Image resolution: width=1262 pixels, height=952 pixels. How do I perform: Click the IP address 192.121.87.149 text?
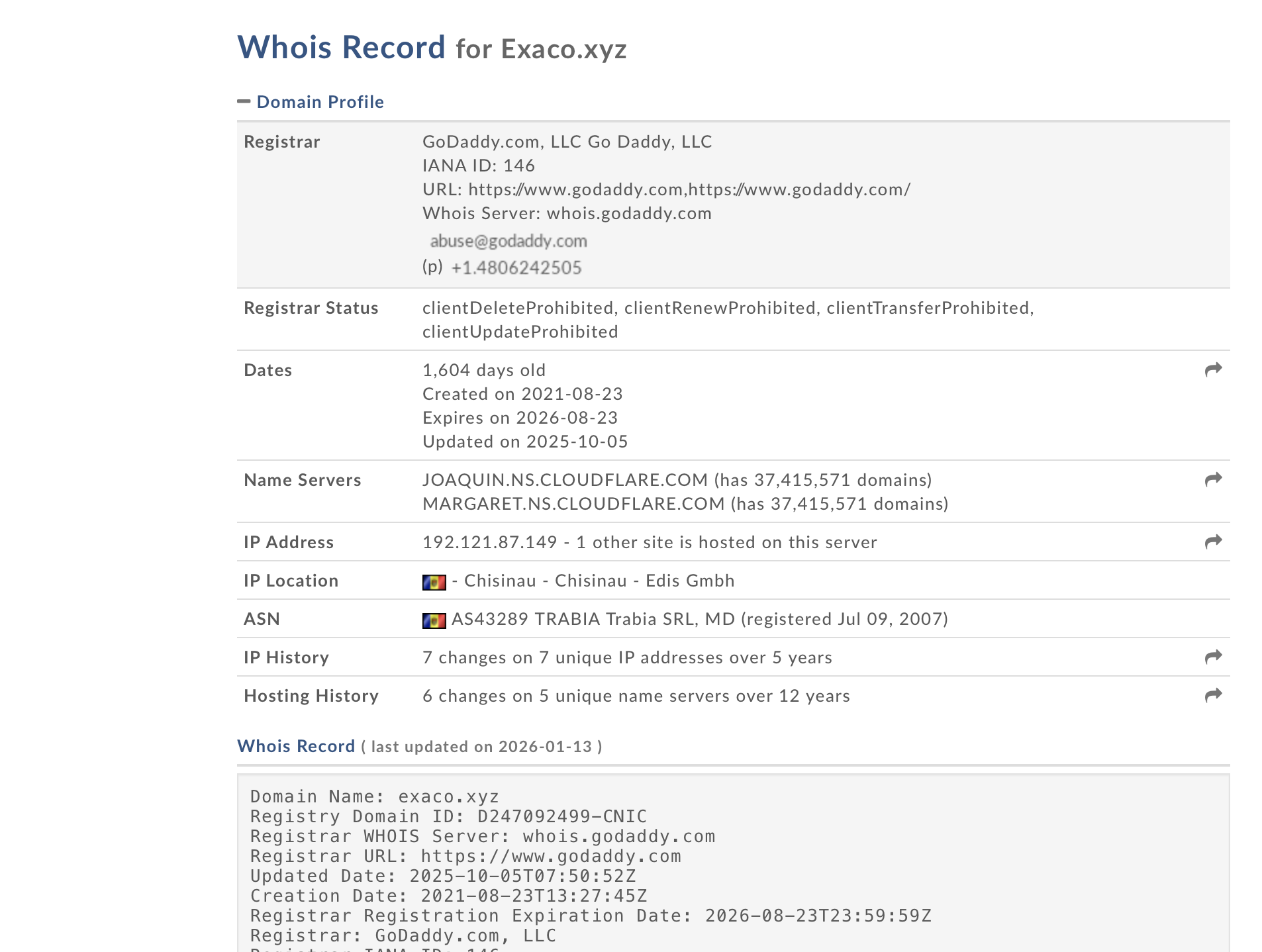click(x=489, y=542)
